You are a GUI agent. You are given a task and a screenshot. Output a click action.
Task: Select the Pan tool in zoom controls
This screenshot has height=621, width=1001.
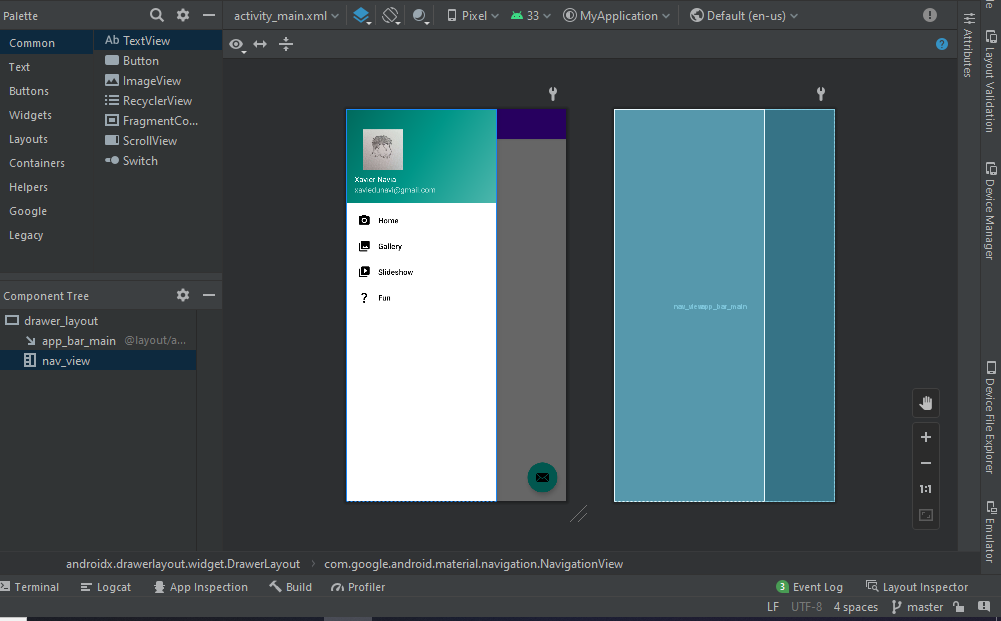pos(925,403)
